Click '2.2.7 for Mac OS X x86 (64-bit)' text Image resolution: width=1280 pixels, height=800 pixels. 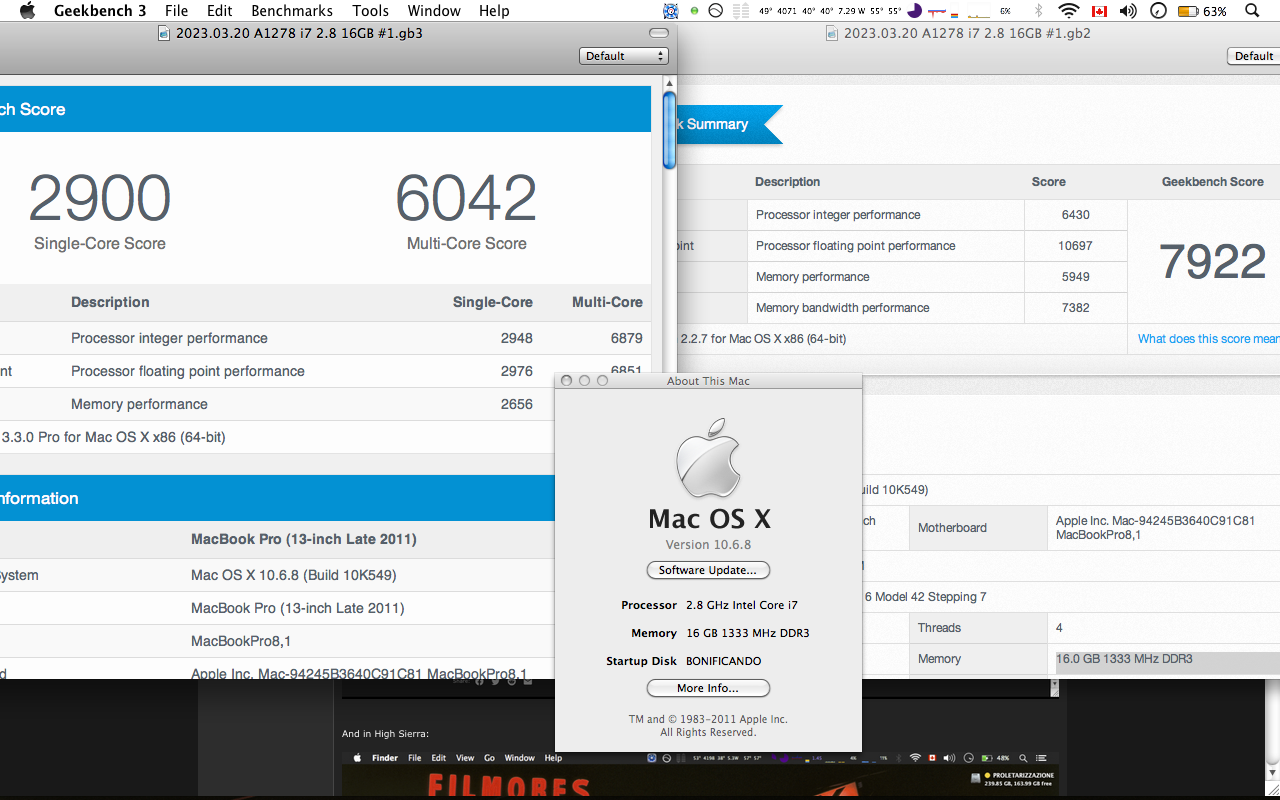(x=763, y=339)
